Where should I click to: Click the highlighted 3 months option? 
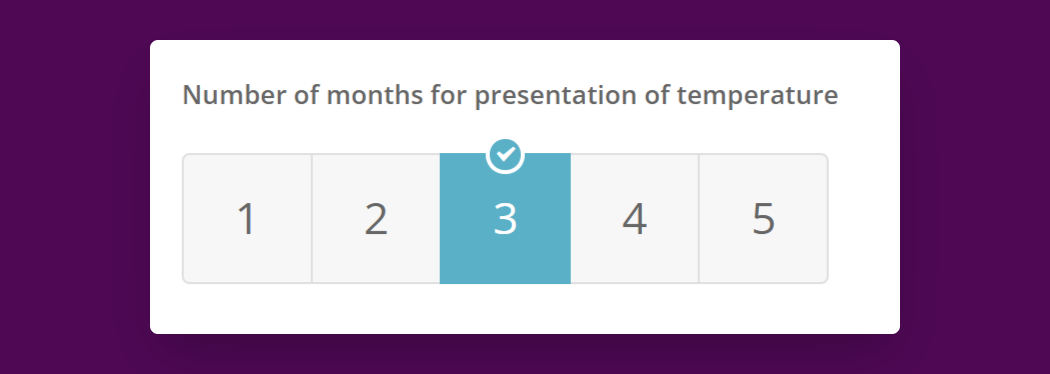(505, 219)
